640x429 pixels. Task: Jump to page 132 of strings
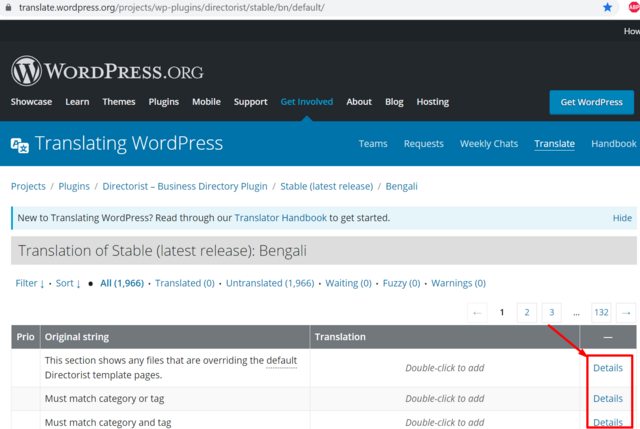(x=601, y=313)
